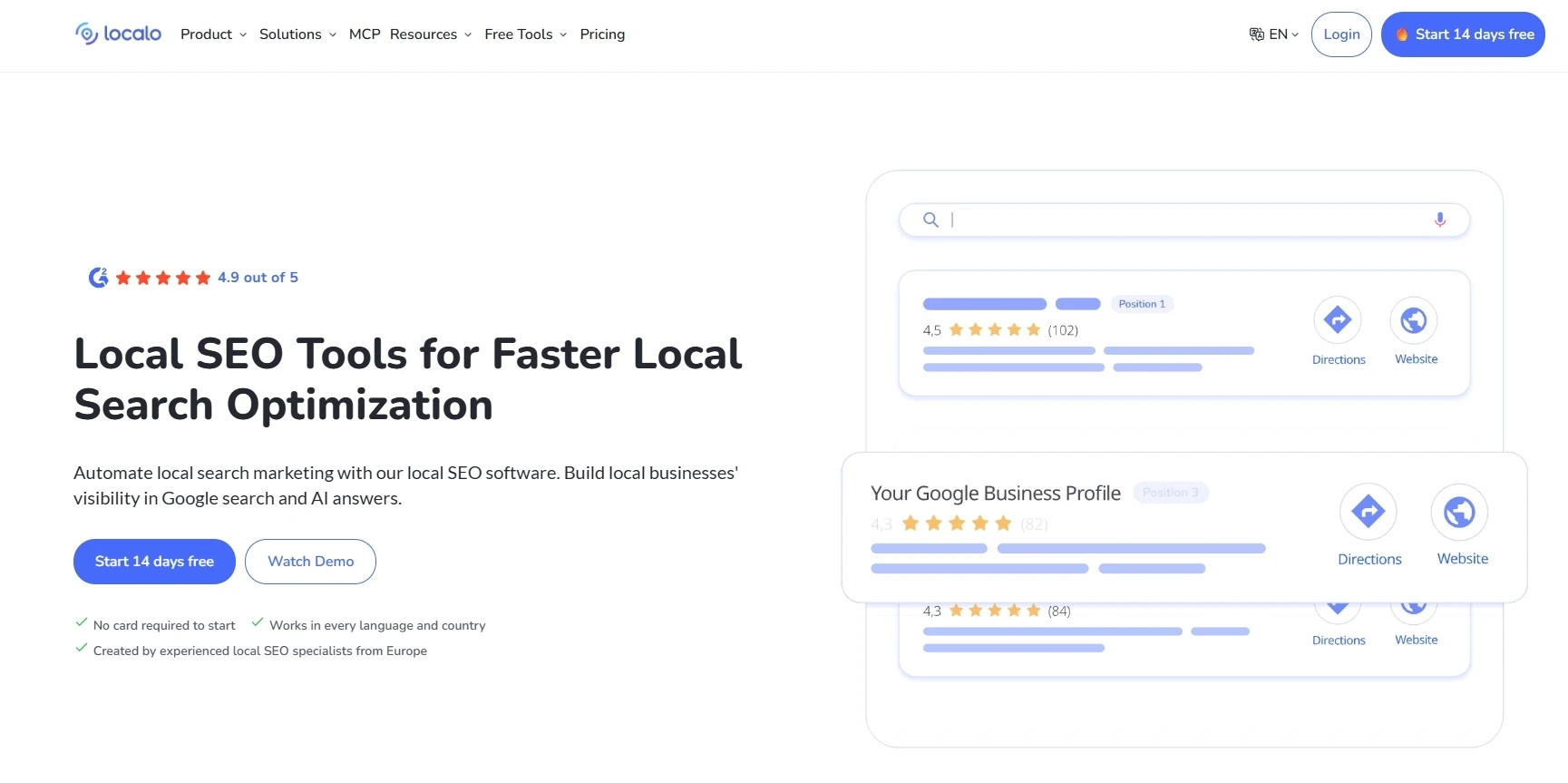Go to the MCP page
1568x783 pixels.
click(365, 34)
